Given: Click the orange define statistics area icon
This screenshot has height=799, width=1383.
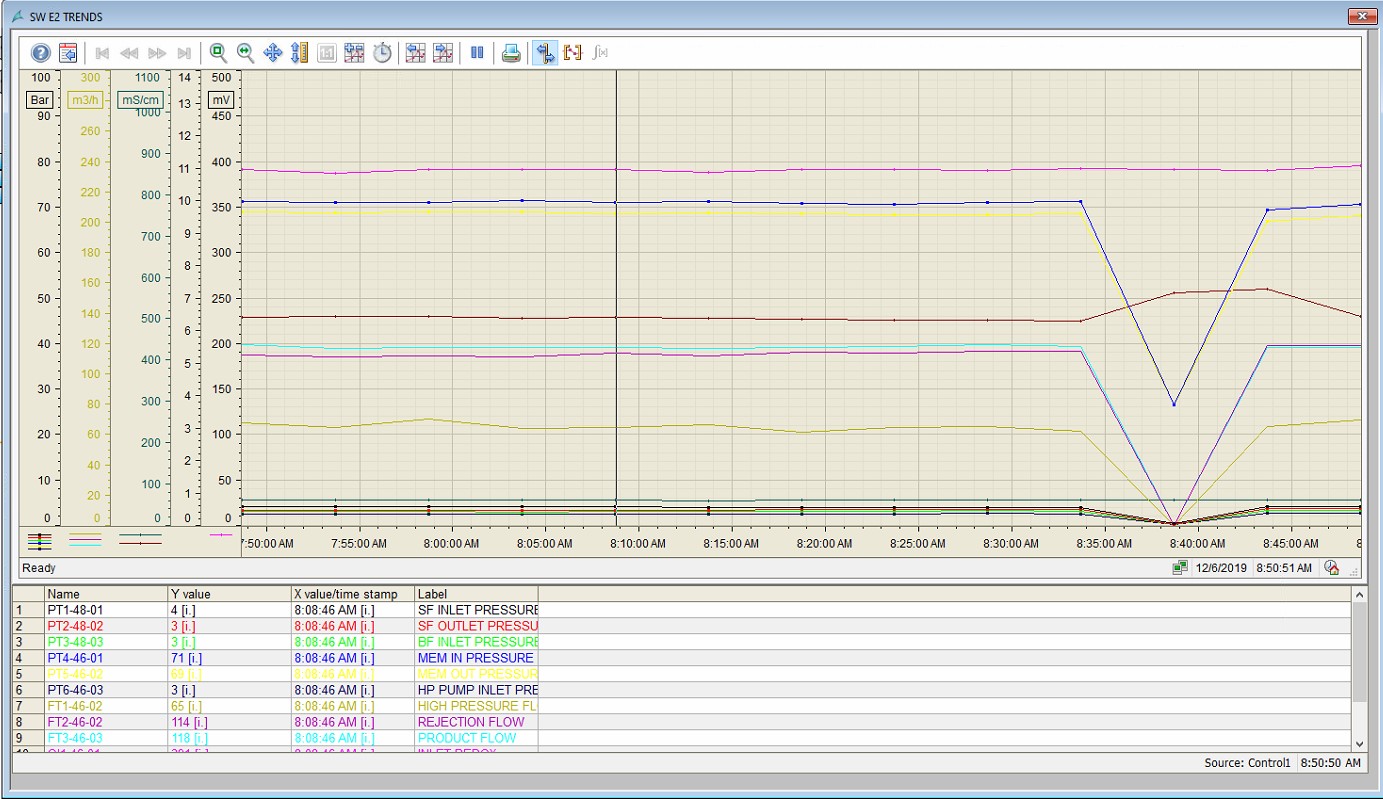Looking at the screenshot, I should [x=572, y=53].
